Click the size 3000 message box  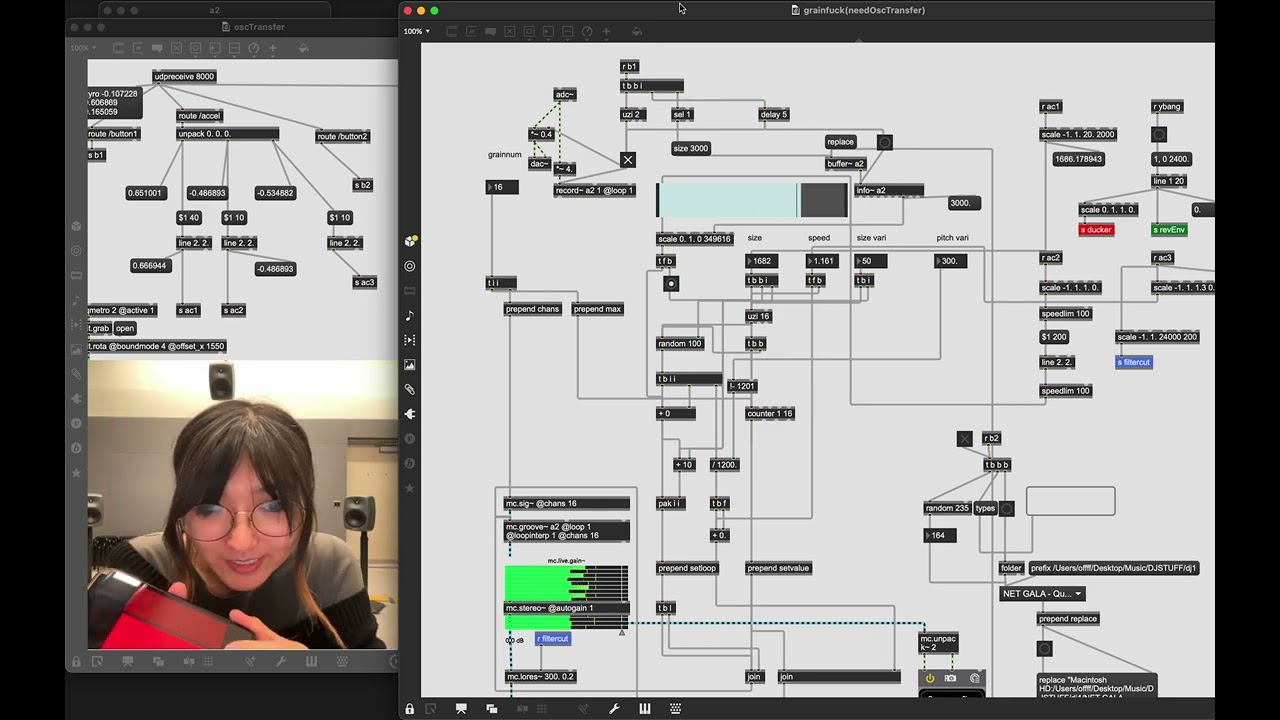click(691, 148)
